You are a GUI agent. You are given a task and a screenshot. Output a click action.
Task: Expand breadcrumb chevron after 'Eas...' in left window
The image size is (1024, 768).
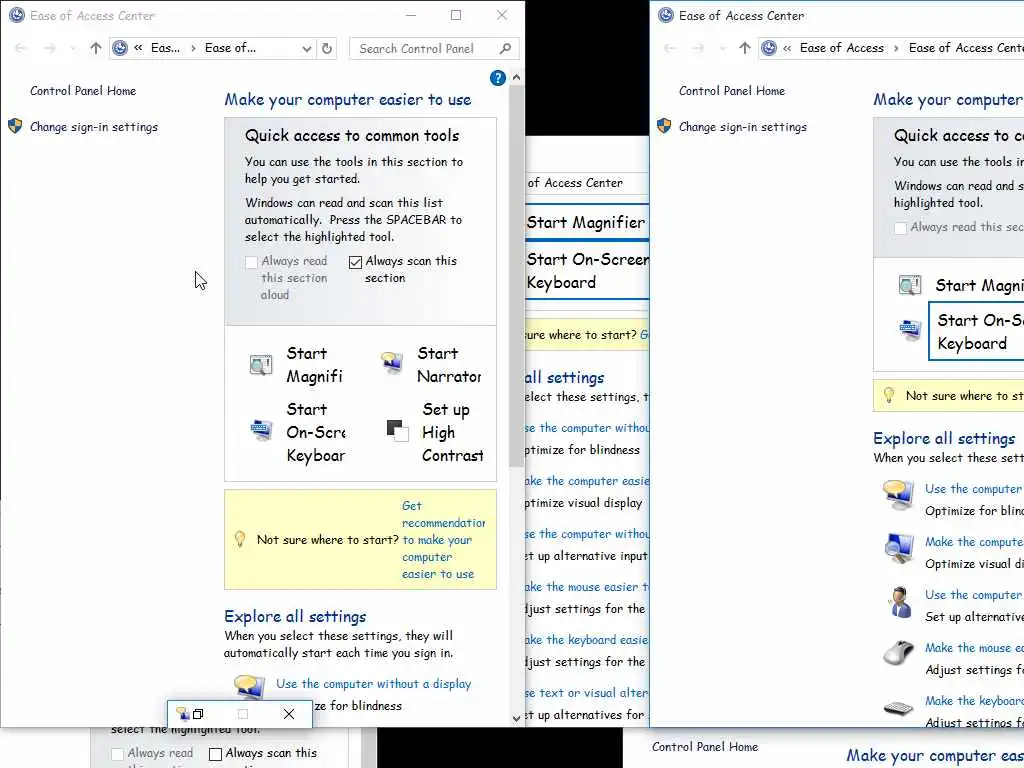pos(193,48)
